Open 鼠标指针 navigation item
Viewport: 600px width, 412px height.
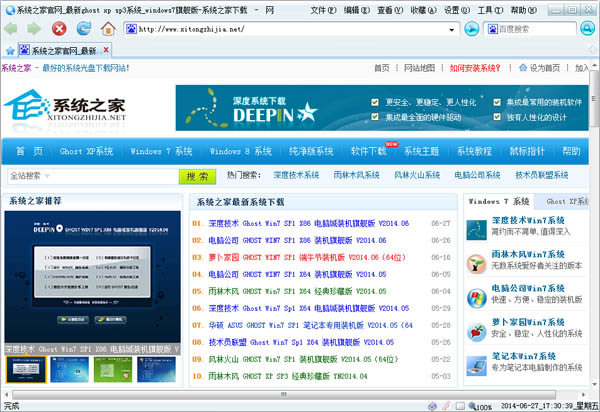click(x=527, y=151)
